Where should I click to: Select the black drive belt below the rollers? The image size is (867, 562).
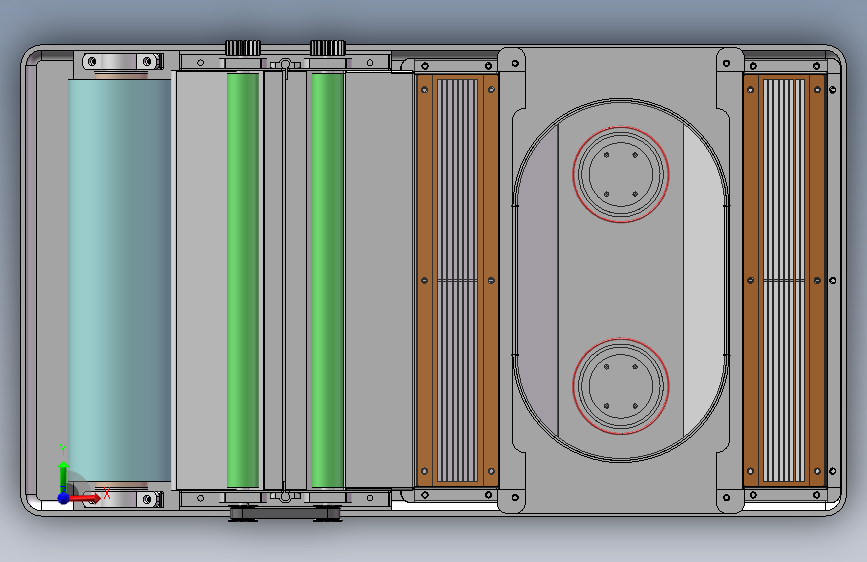pos(285,514)
